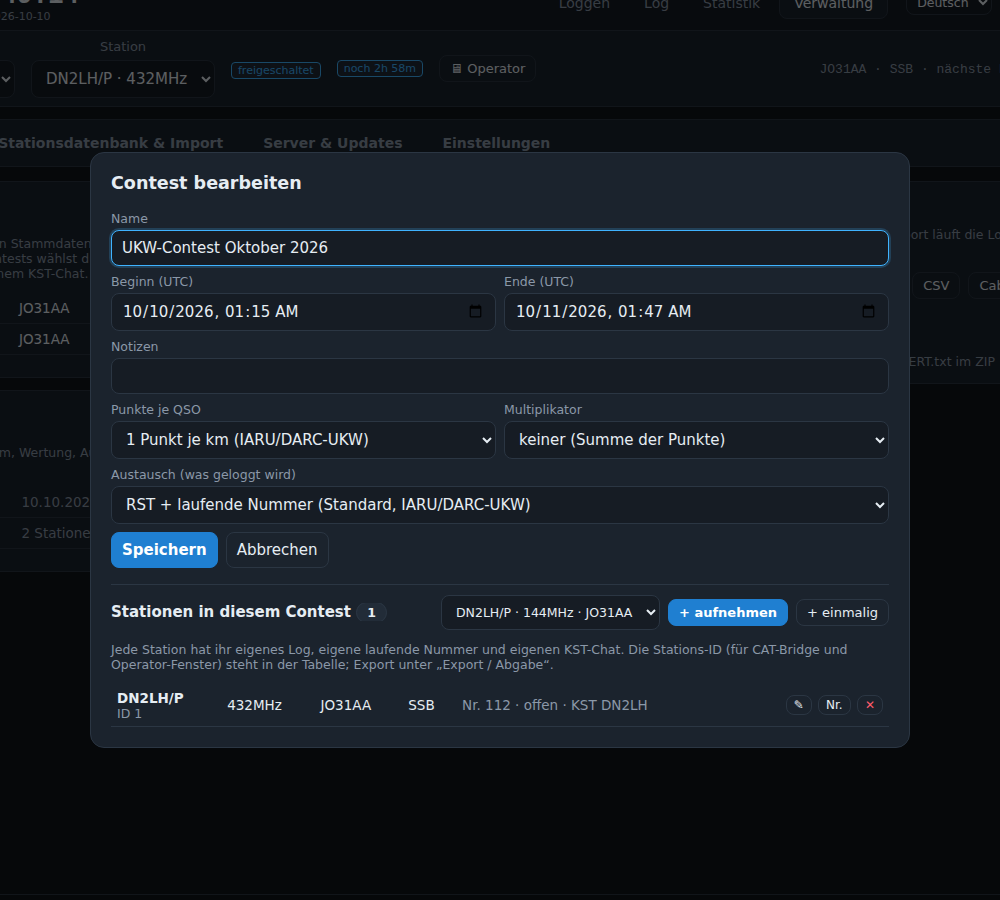This screenshot has width=1000, height=900.
Task: Click the Beginn (UTC) date field
Action: (x=303, y=312)
